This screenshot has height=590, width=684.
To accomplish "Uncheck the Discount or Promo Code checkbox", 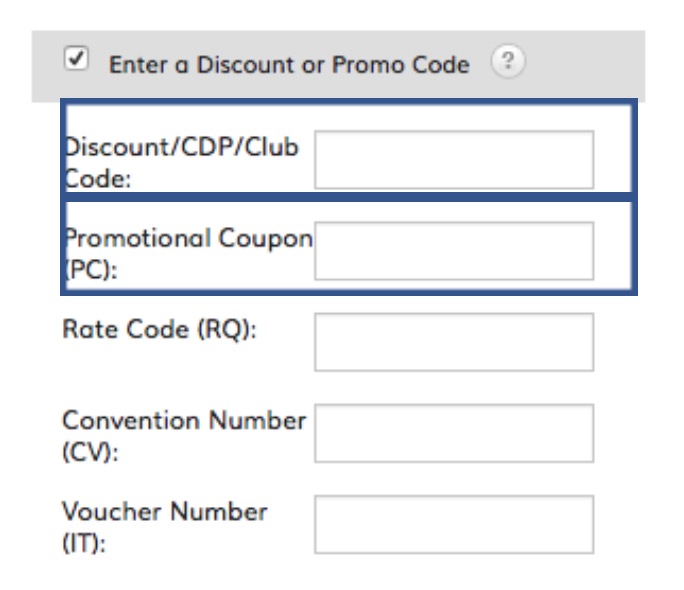I will coord(76,58).
